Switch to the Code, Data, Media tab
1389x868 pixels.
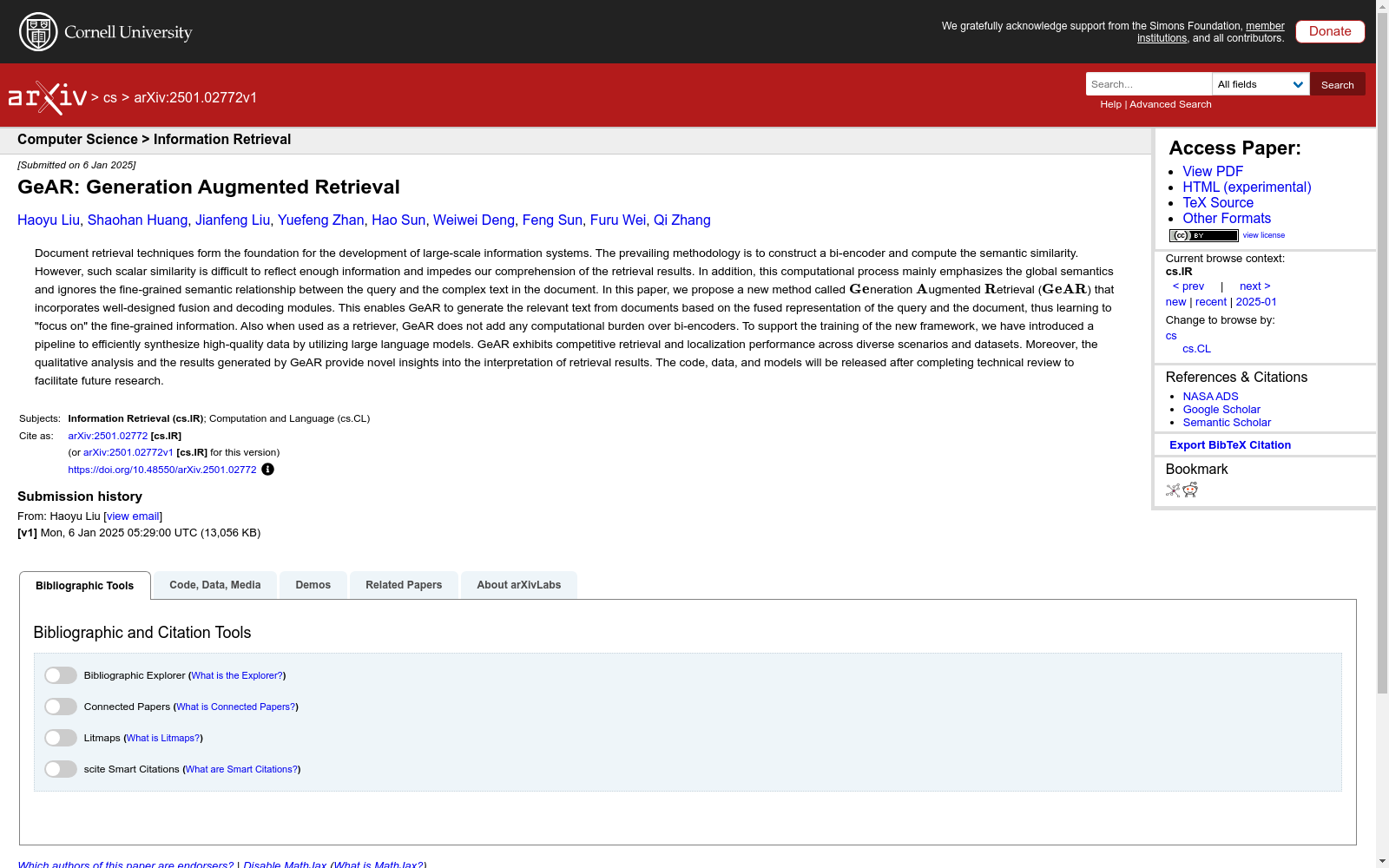(215, 585)
